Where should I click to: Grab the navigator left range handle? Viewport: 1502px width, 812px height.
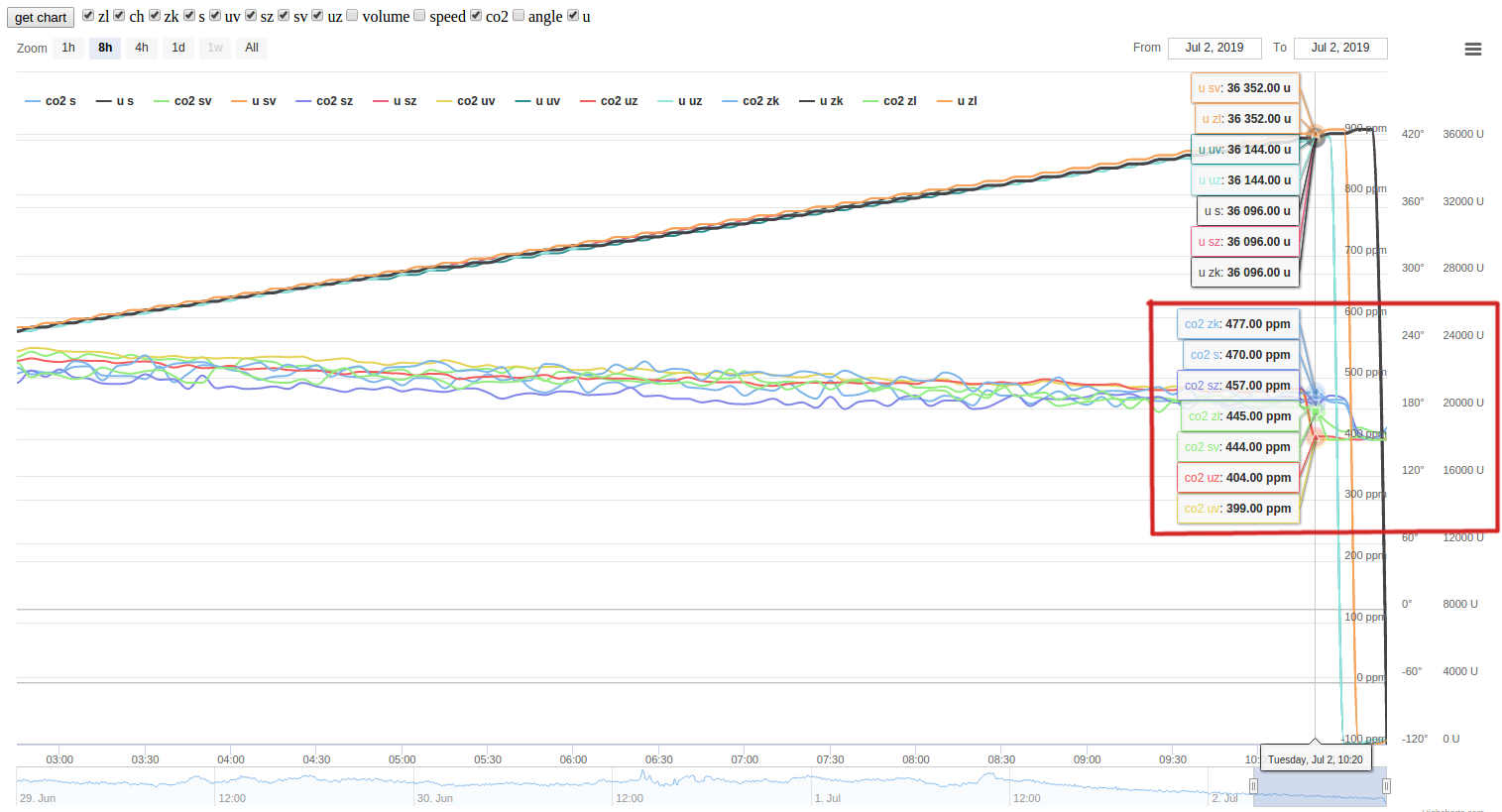(x=1253, y=786)
